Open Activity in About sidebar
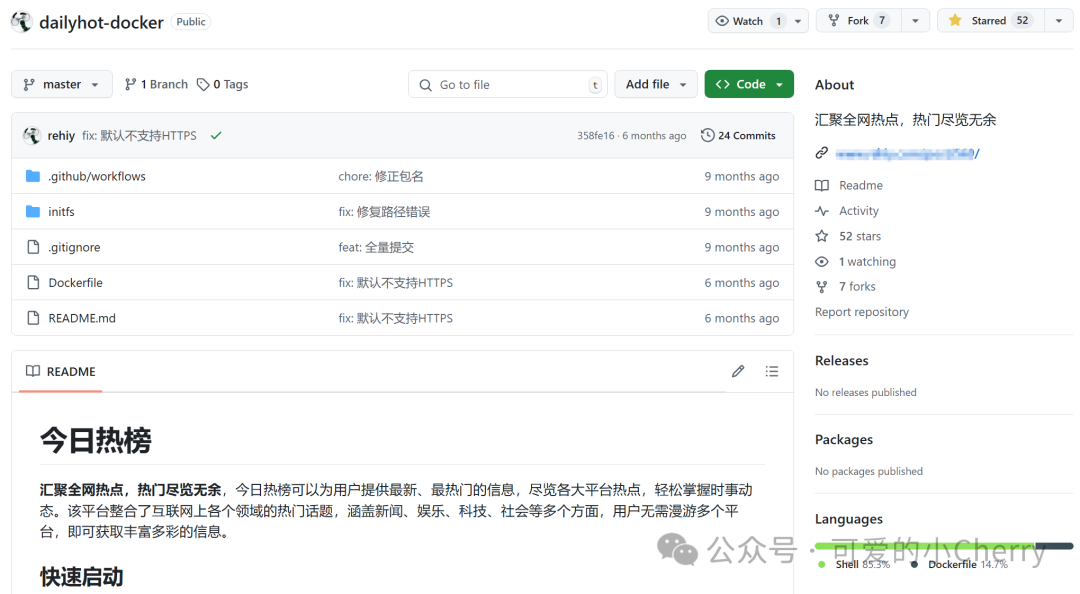 click(x=859, y=211)
